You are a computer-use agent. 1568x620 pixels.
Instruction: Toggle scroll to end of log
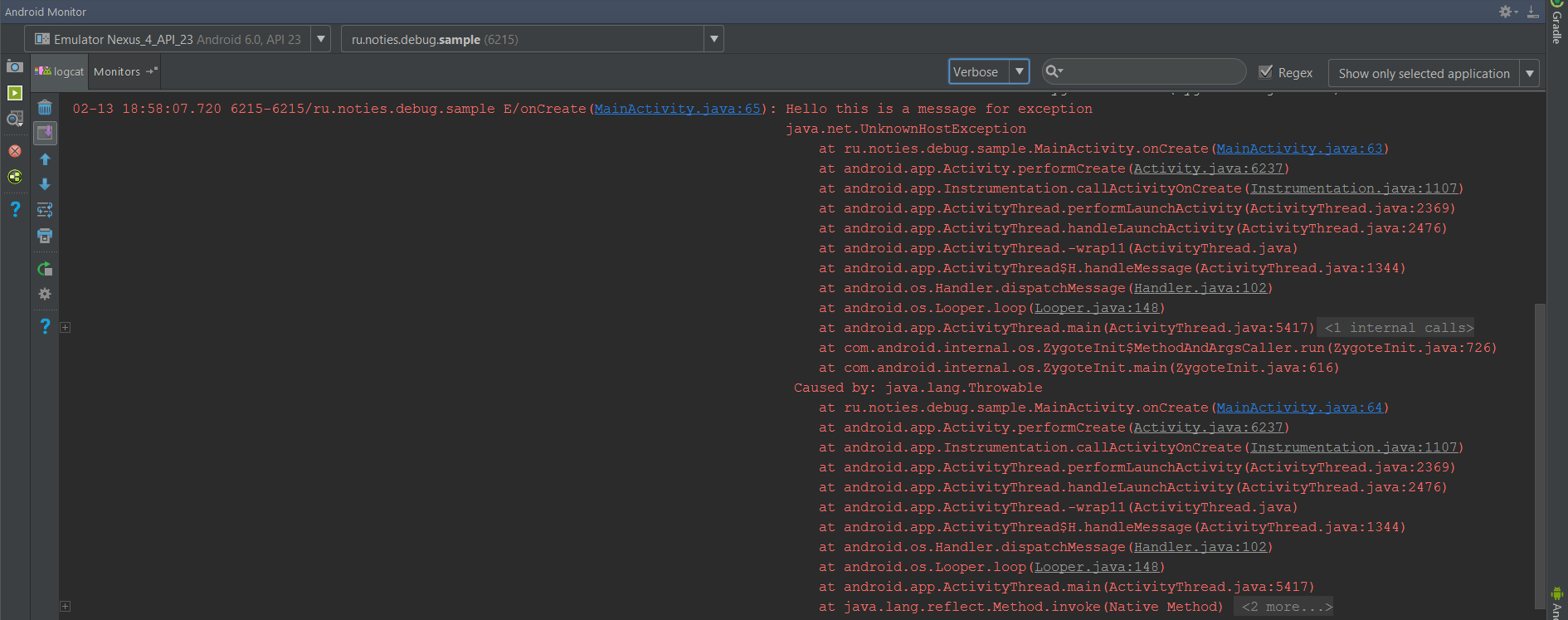point(45,133)
